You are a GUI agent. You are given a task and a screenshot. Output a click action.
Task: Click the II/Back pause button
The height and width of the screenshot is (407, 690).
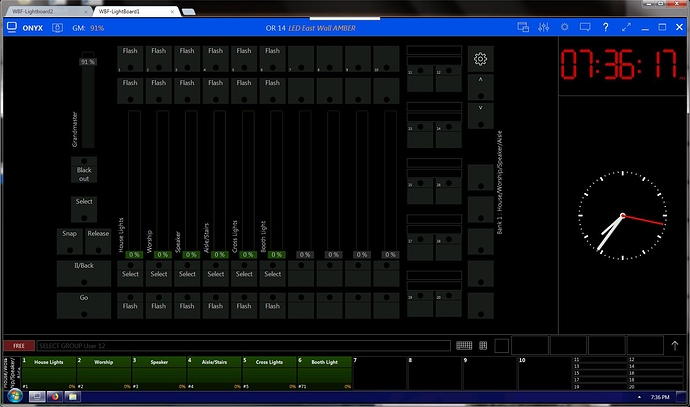click(x=84, y=273)
